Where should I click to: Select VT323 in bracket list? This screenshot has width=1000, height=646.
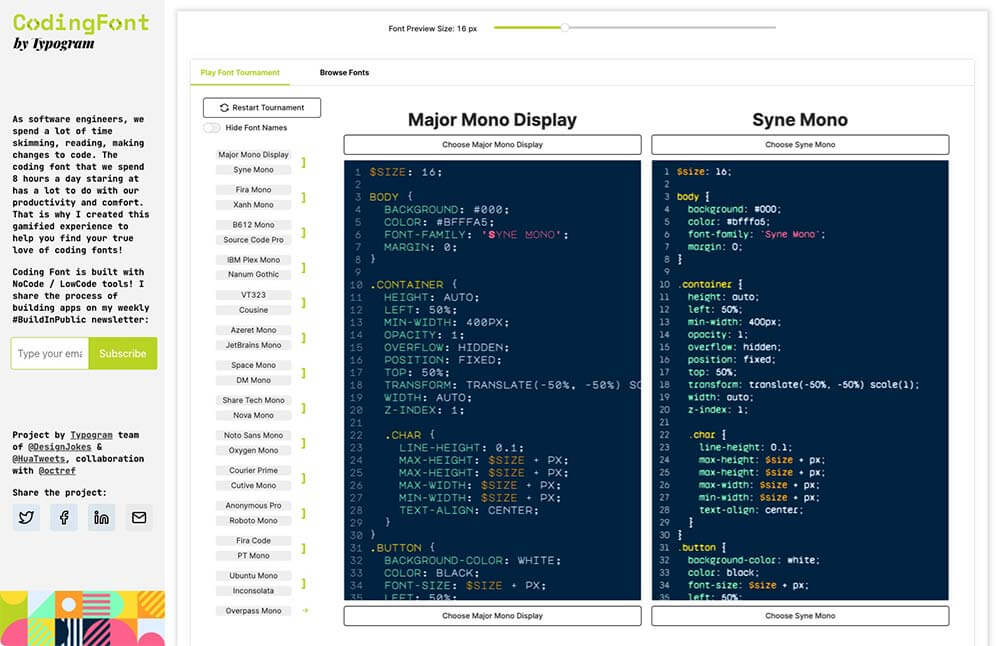point(253,295)
